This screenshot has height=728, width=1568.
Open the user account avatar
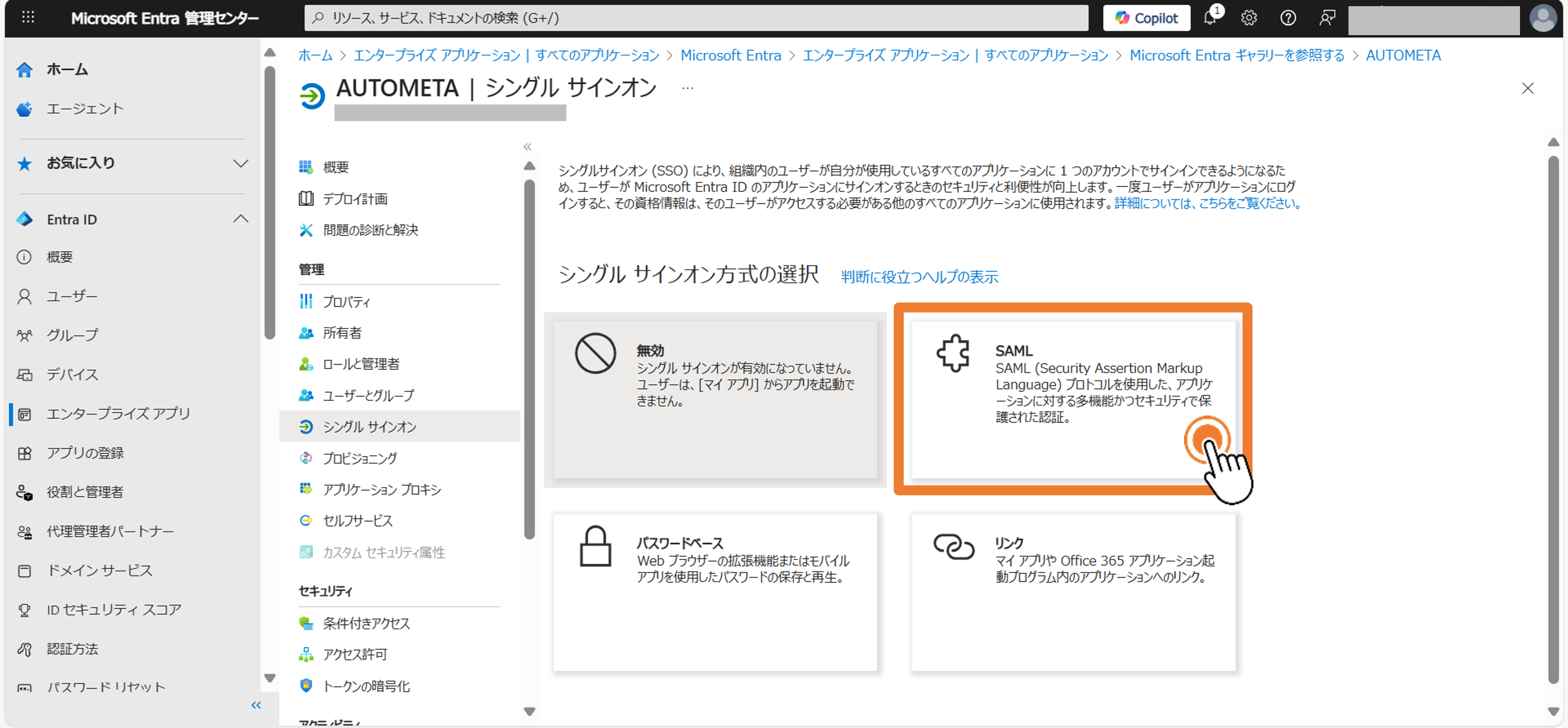pyautogui.click(x=1543, y=18)
